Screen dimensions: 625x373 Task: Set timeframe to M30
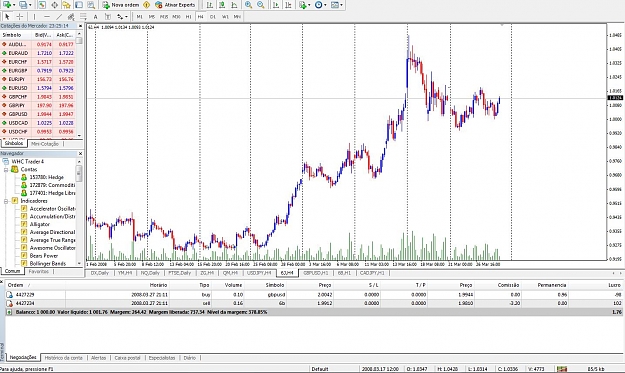coord(176,16)
